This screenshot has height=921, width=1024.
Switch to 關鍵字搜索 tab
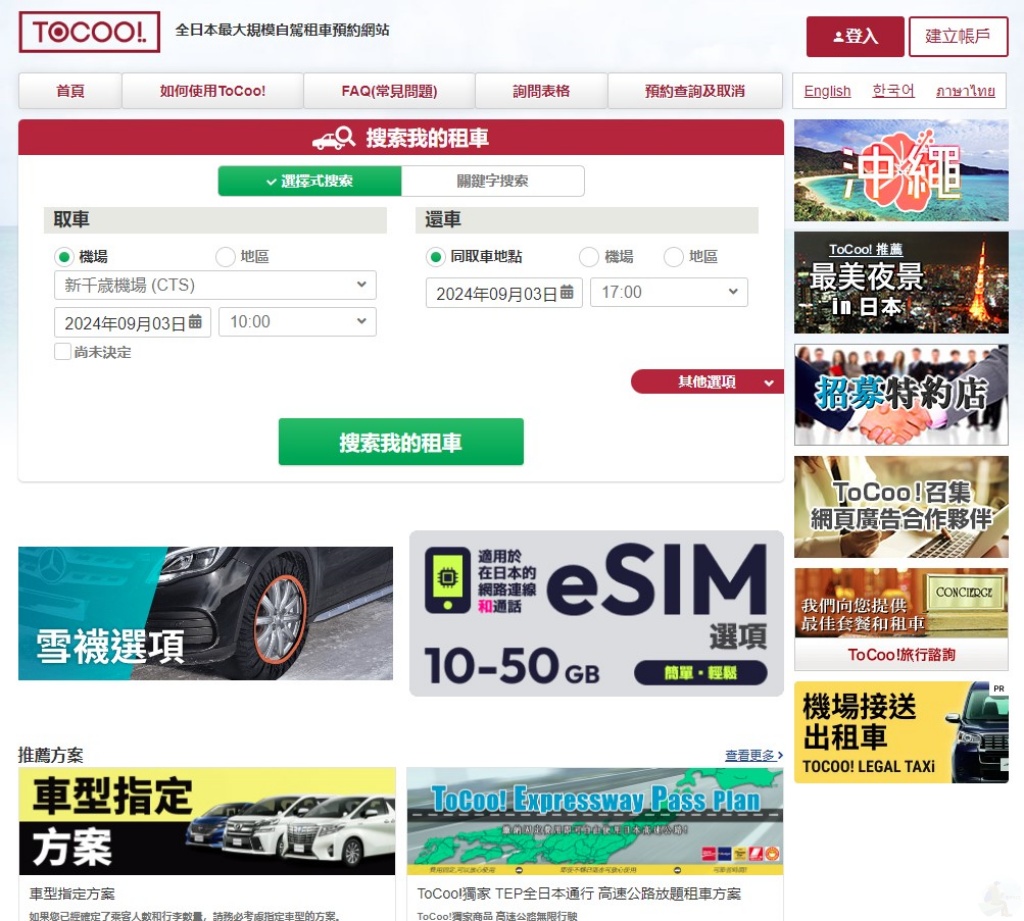click(x=492, y=181)
